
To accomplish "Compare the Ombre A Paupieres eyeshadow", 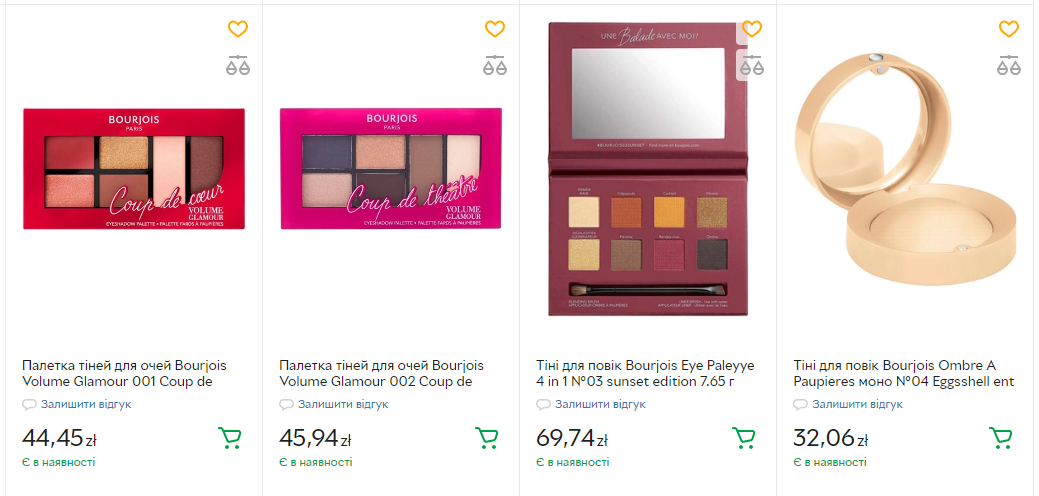I will pos(1009,65).
